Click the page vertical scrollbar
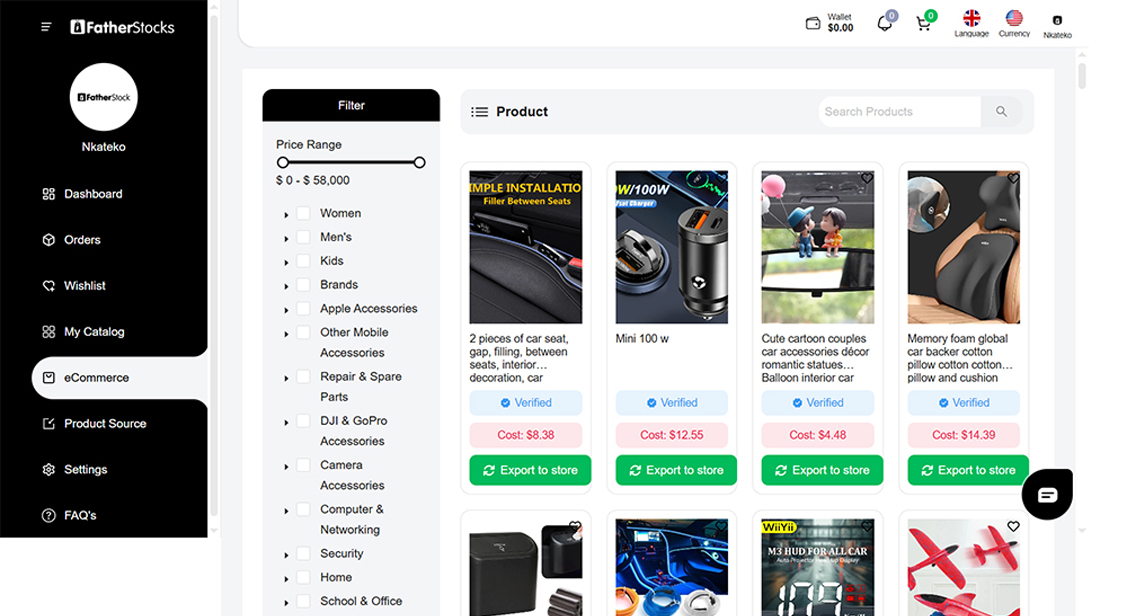This screenshot has width=1125, height=616. click(x=1082, y=75)
